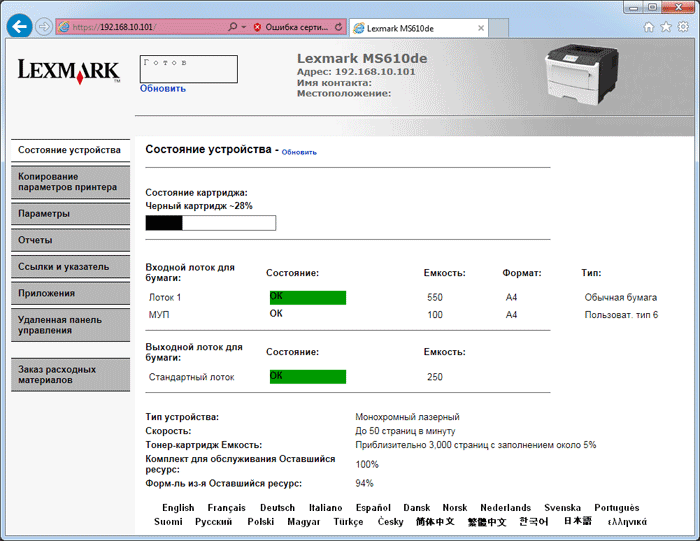The height and width of the screenshot is (541, 700).
Task: Open the browser Home icon
Action: tap(649, 27)
